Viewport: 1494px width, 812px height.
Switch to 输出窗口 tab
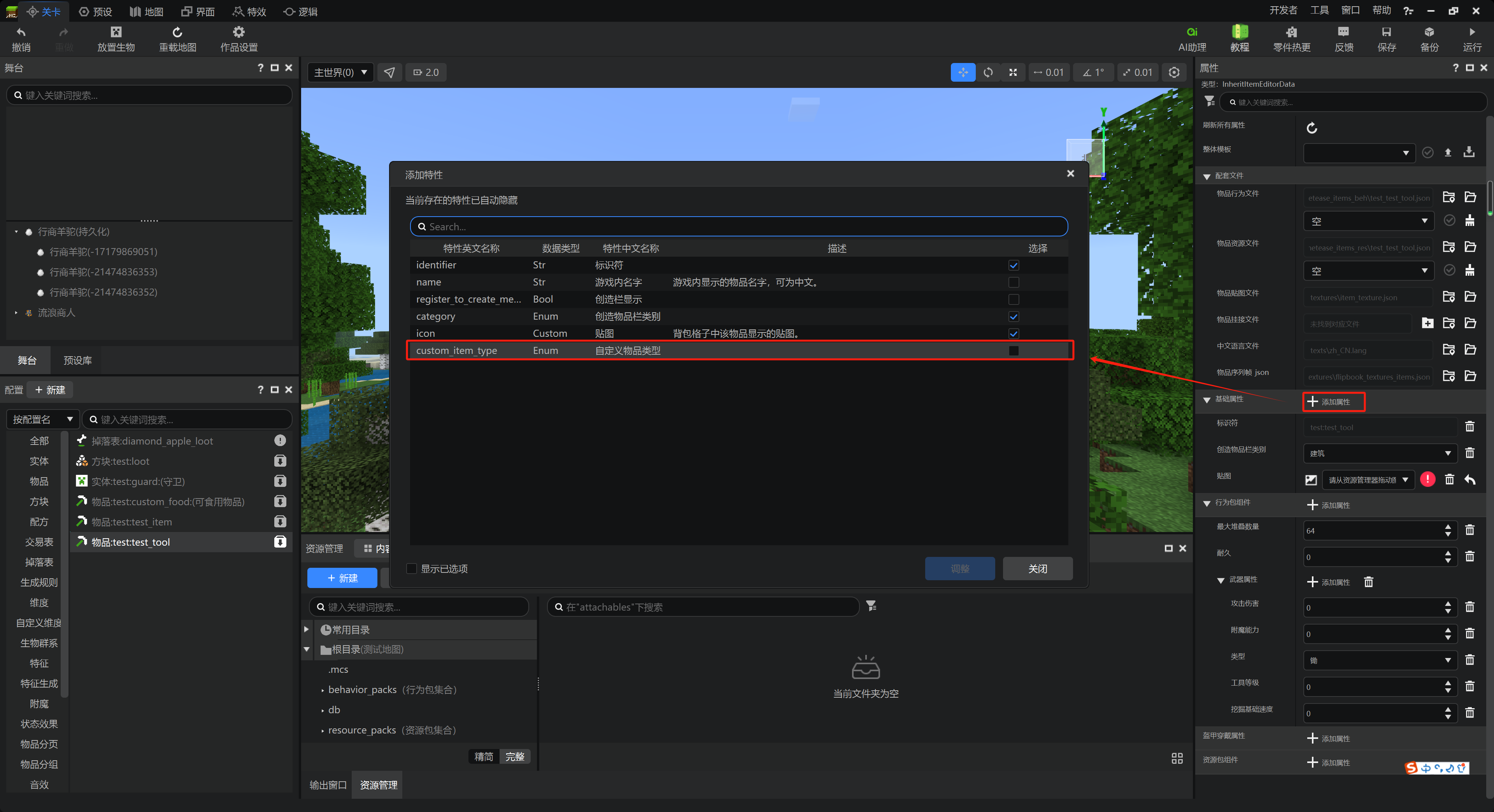pyautogui.click(x=328, y=785)
